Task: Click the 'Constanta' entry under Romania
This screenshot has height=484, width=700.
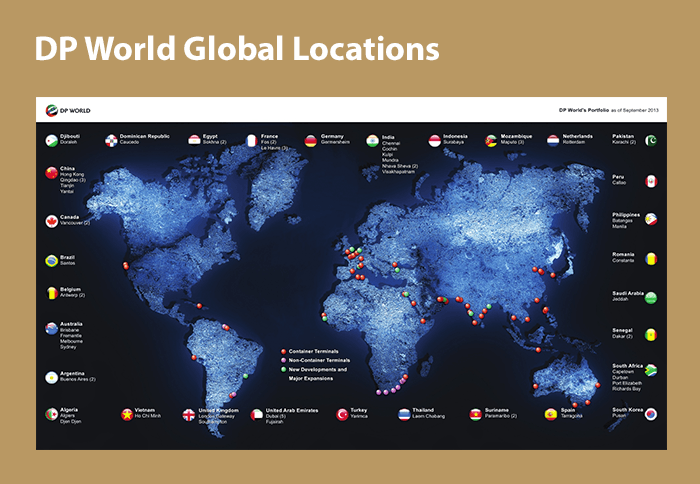Action: (623, 260)
